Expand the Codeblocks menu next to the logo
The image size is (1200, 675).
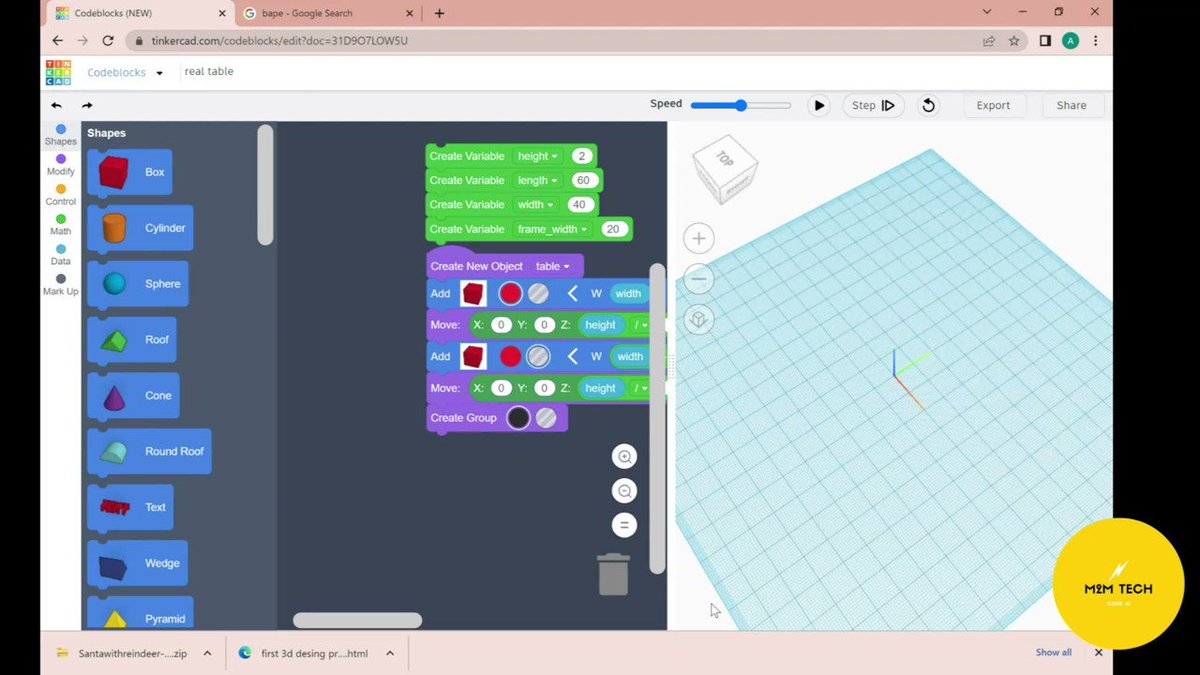[x=157, y=71]
